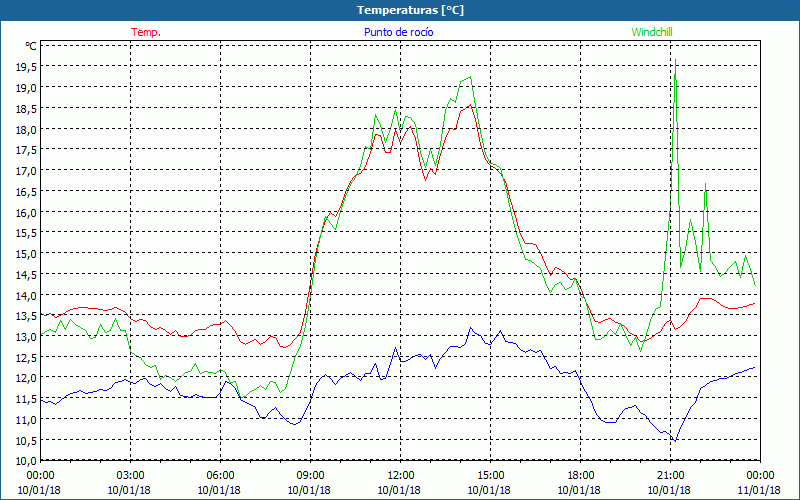Click the '10/01/18' date under 18:00

point(579,490)
